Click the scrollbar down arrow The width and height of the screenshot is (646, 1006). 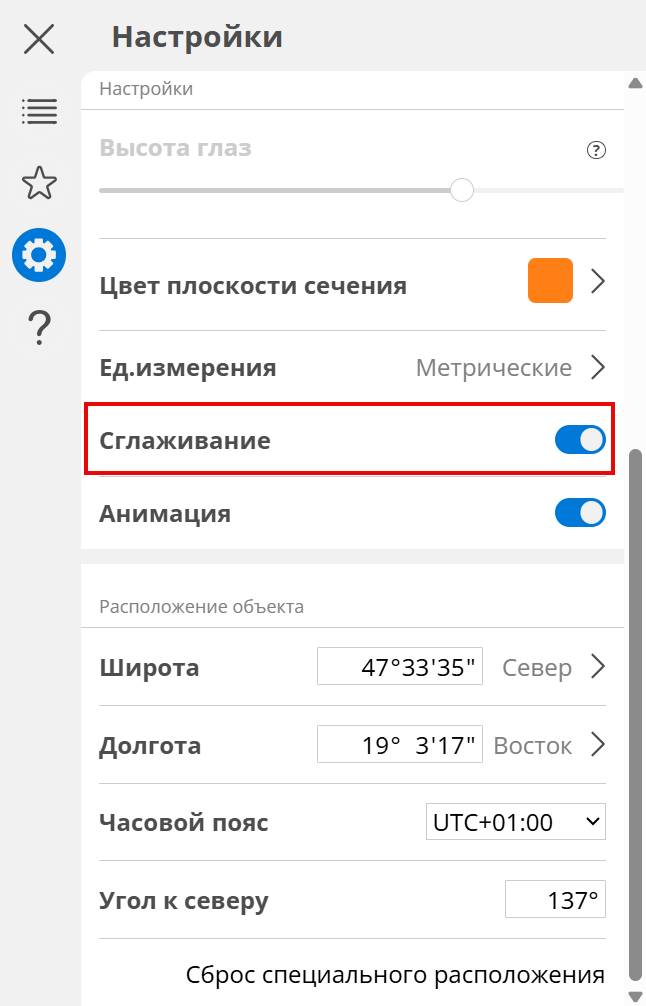[x=634, y=995]
